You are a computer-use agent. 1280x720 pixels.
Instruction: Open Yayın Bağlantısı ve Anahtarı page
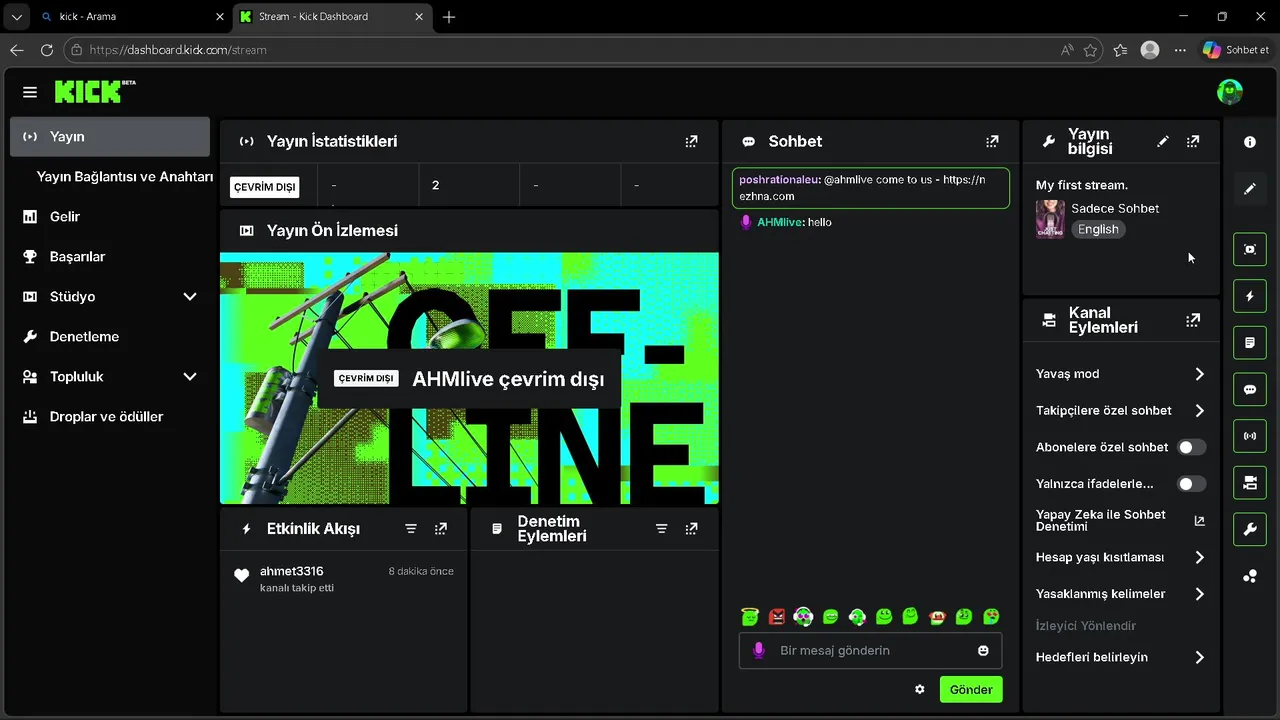coord(125,176)
